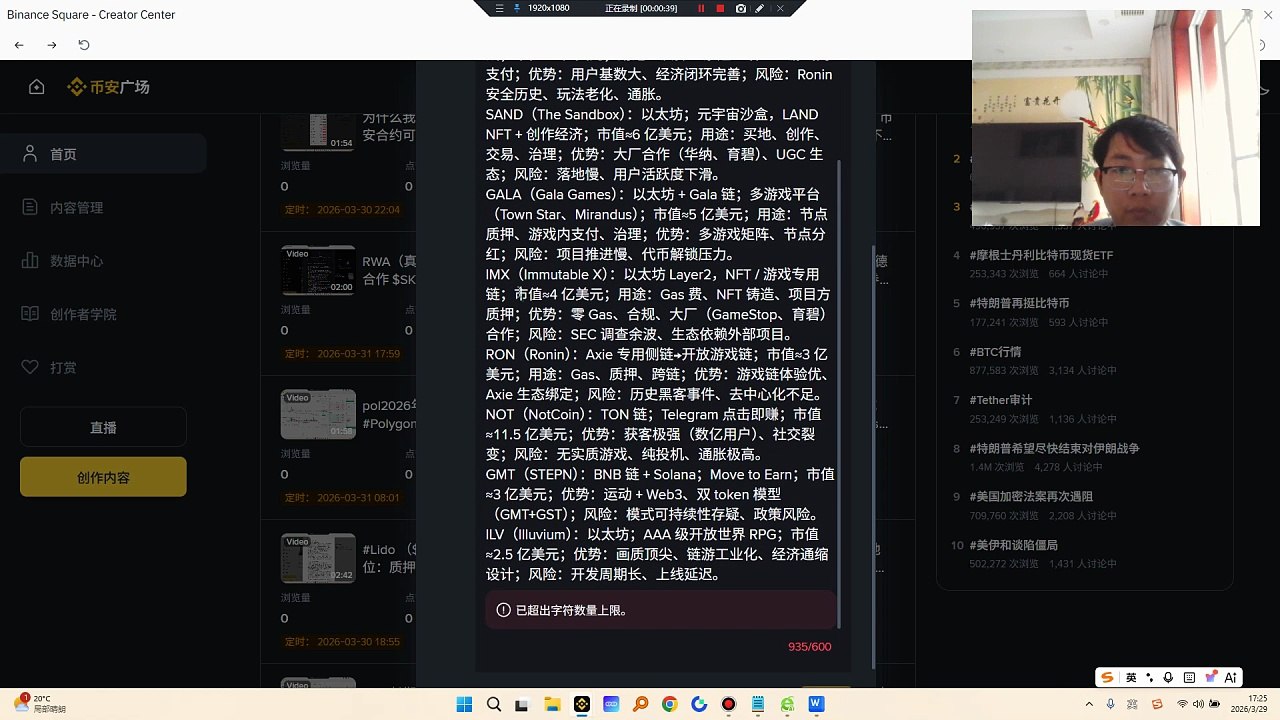
Task: Open Windows taskbar search
Action: tap(494, 705)
